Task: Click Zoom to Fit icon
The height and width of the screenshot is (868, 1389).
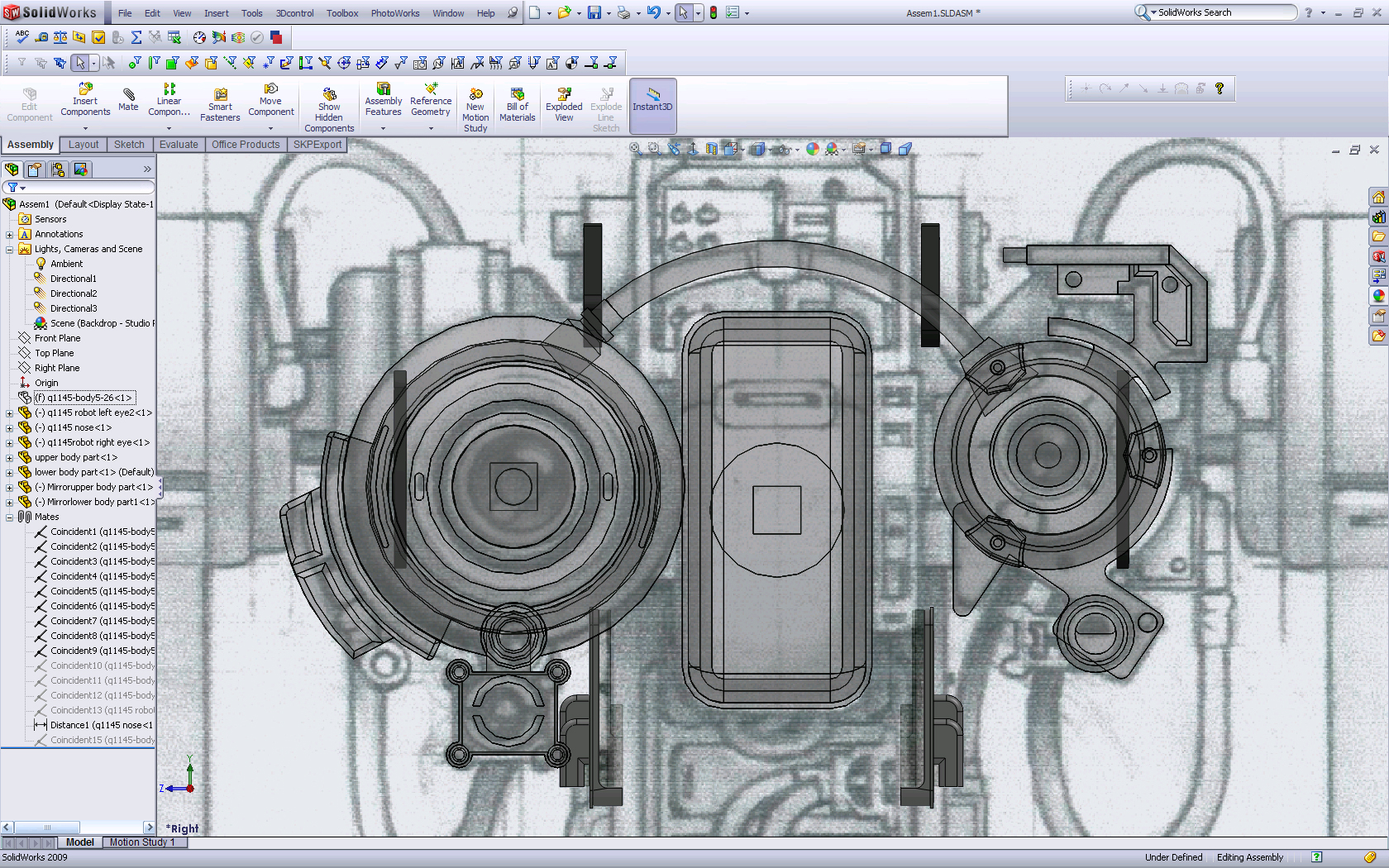Action: pyautogui.click(x=635, y=149)
